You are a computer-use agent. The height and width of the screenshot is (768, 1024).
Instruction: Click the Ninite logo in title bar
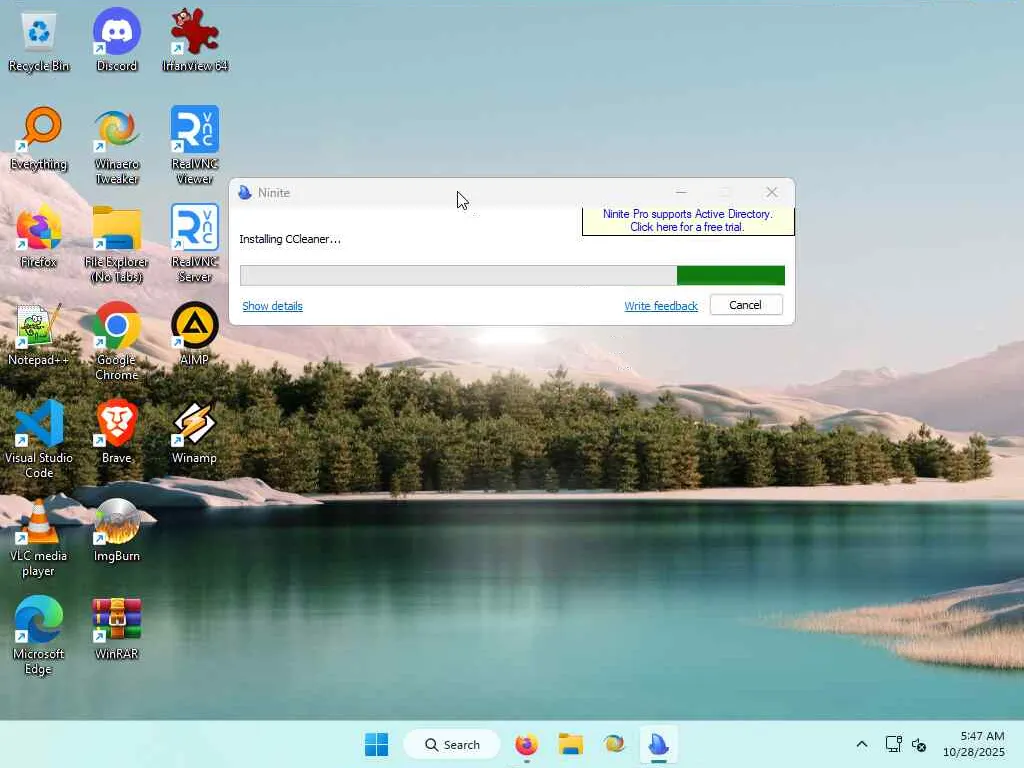(245, 193)
